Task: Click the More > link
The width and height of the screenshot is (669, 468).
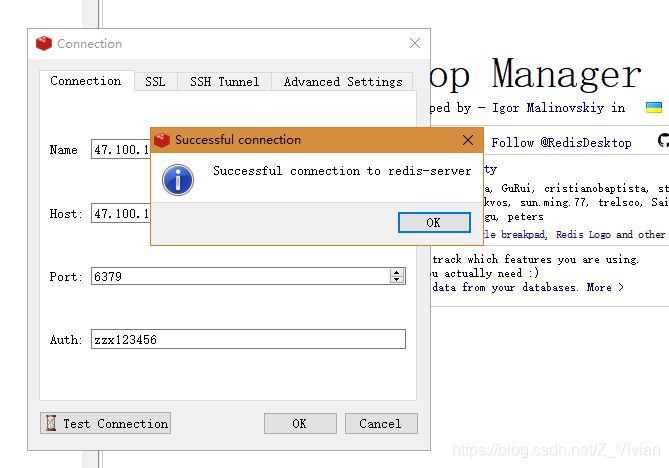Action: 605,288
